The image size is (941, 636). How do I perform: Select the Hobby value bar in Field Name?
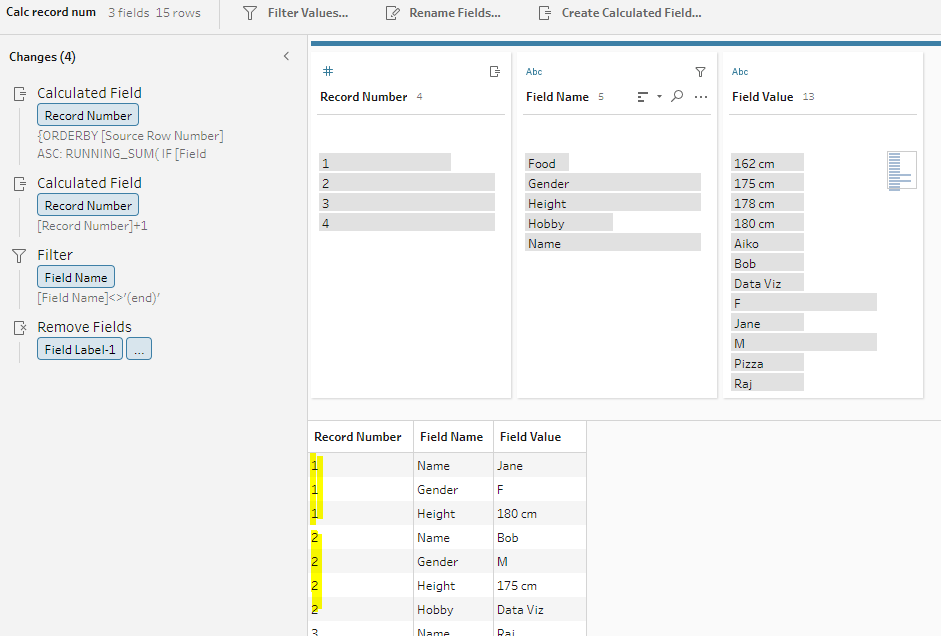tap(568, 223)
